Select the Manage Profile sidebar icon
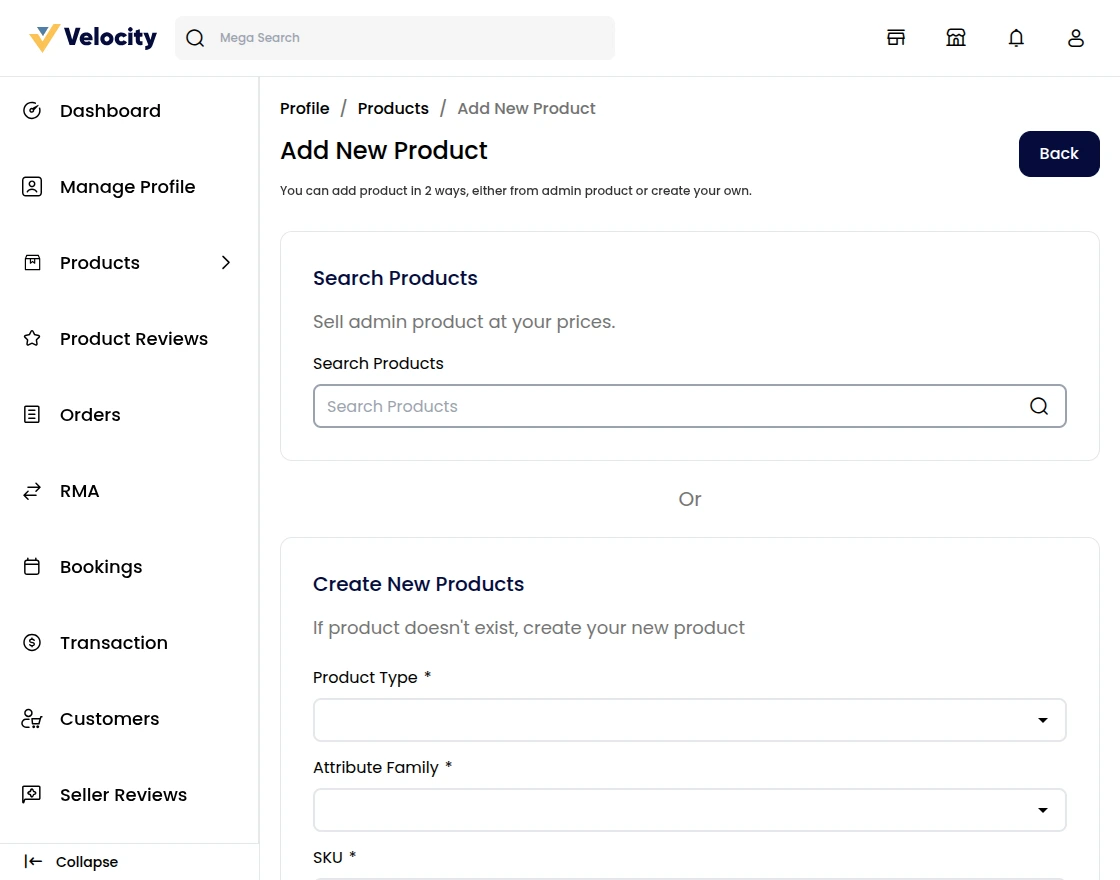Viewport: 1120px width, 880px height. coord(31,186)
